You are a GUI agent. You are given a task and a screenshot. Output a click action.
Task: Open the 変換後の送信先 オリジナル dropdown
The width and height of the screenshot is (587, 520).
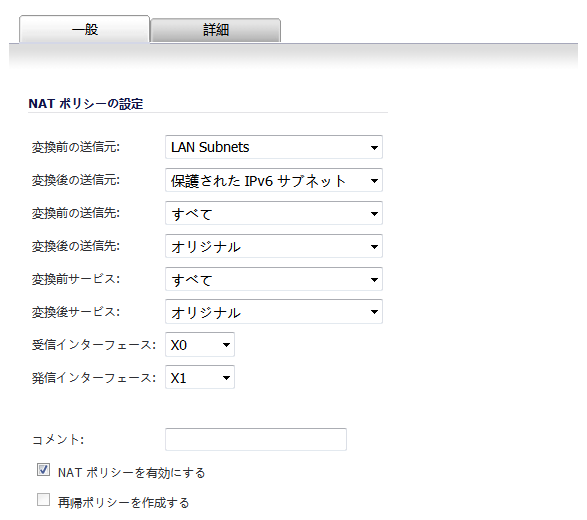[x=274, y=246]
